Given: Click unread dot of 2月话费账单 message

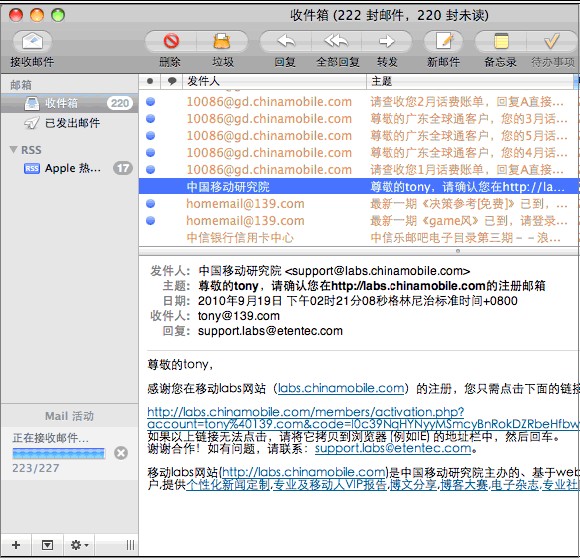Looking at the screenshot, I should click(151, 101).
